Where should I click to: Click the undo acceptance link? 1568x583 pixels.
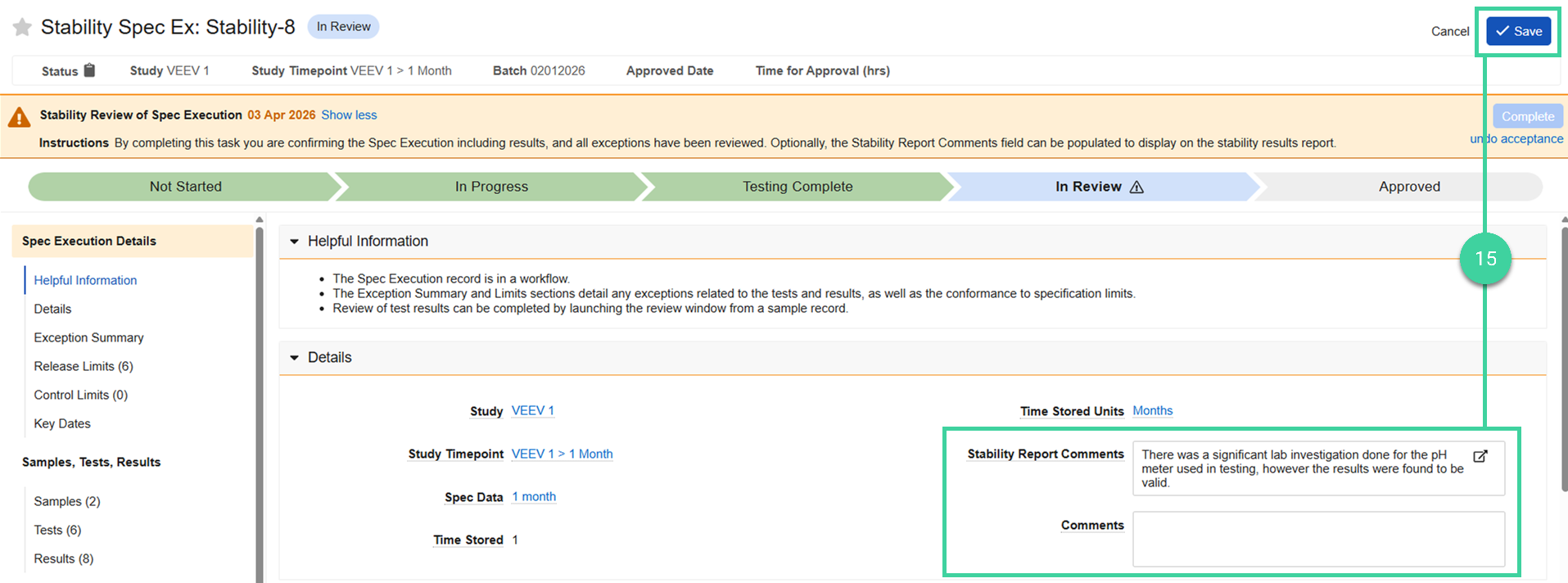tap(1516, 139)
